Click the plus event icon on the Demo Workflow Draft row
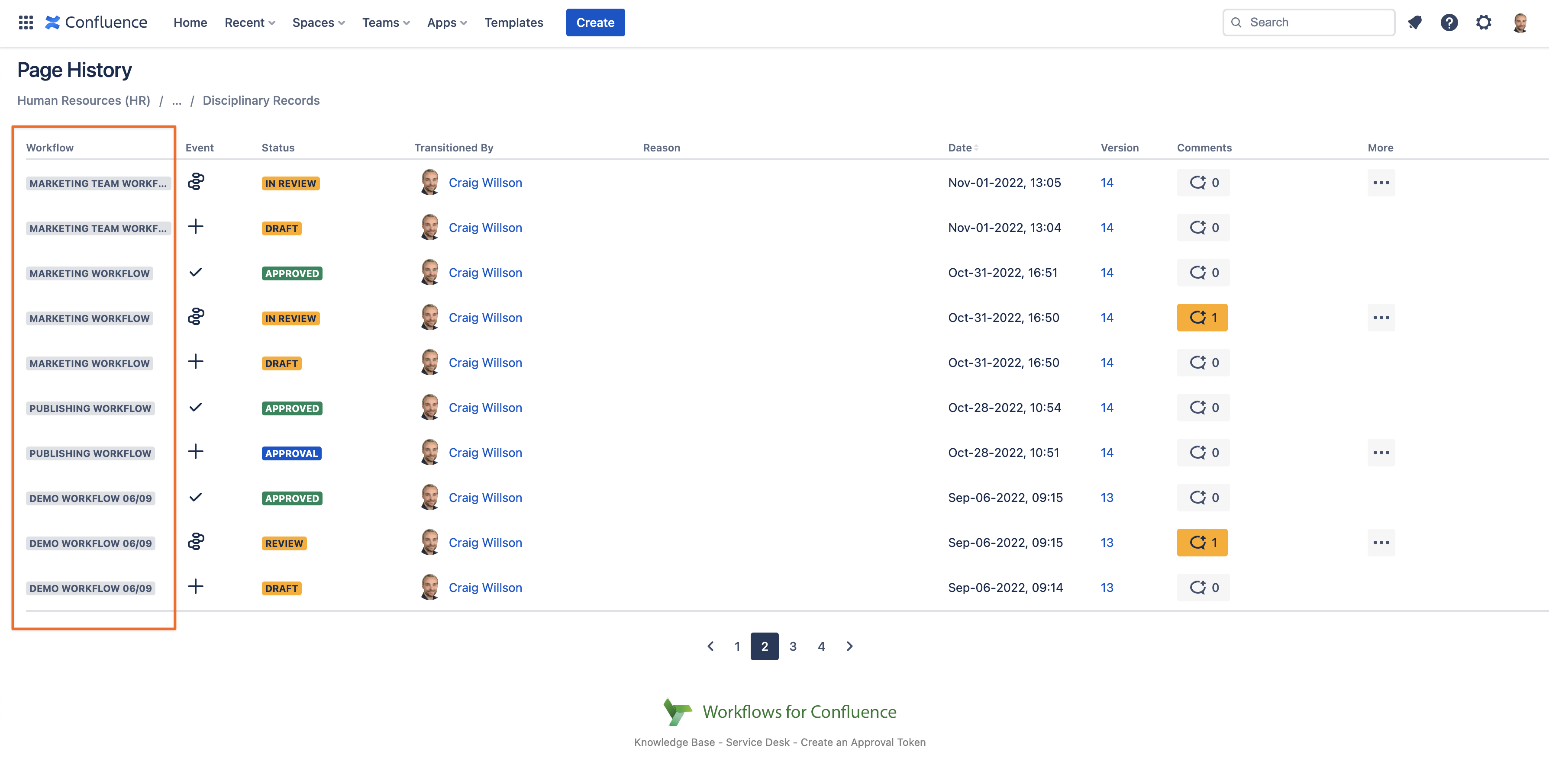This screenshot has height=784, width=1549. (195, 587)
